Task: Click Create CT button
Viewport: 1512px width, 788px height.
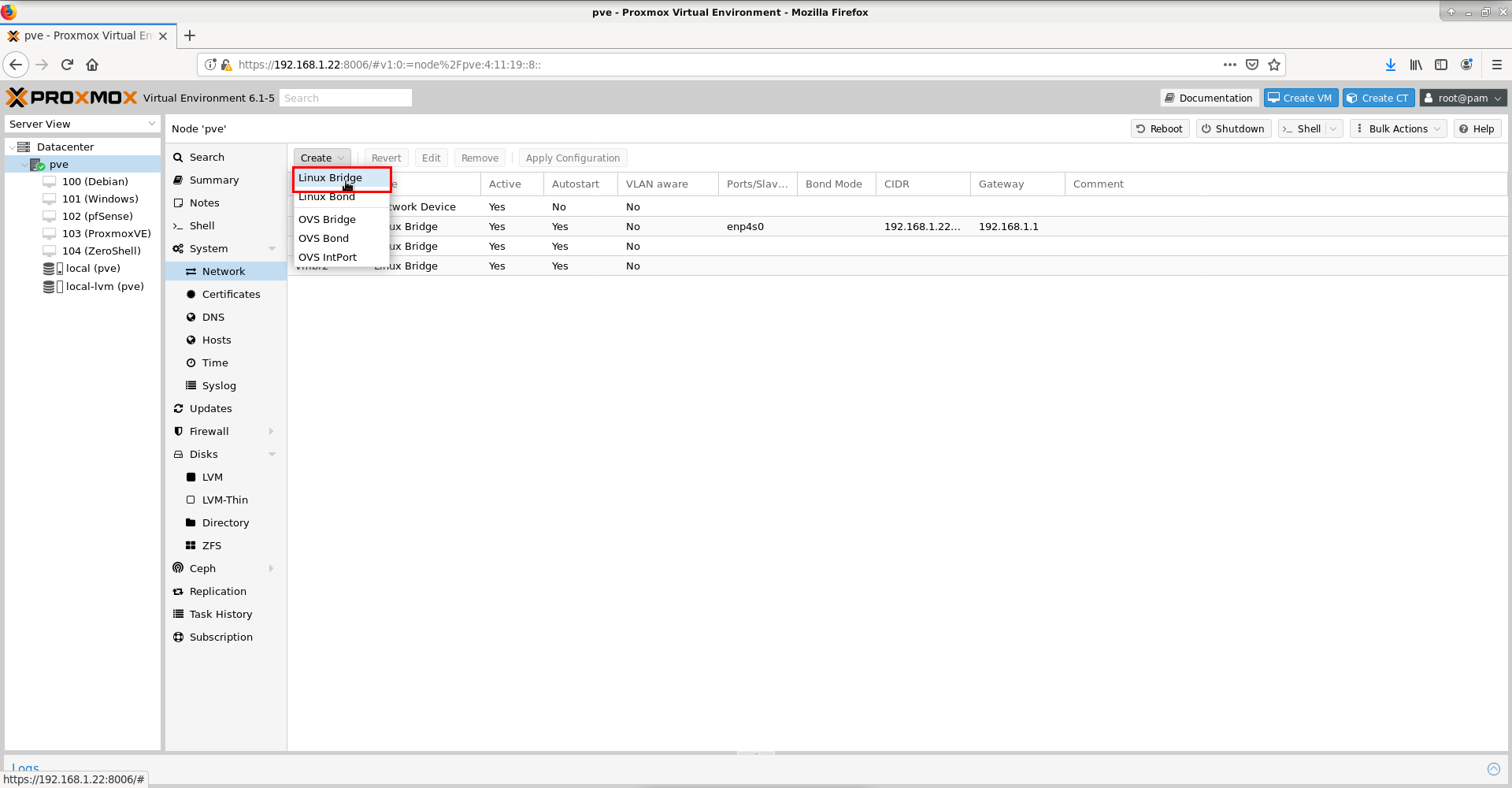Action: pyautogui.click(x=1378, y=98)
